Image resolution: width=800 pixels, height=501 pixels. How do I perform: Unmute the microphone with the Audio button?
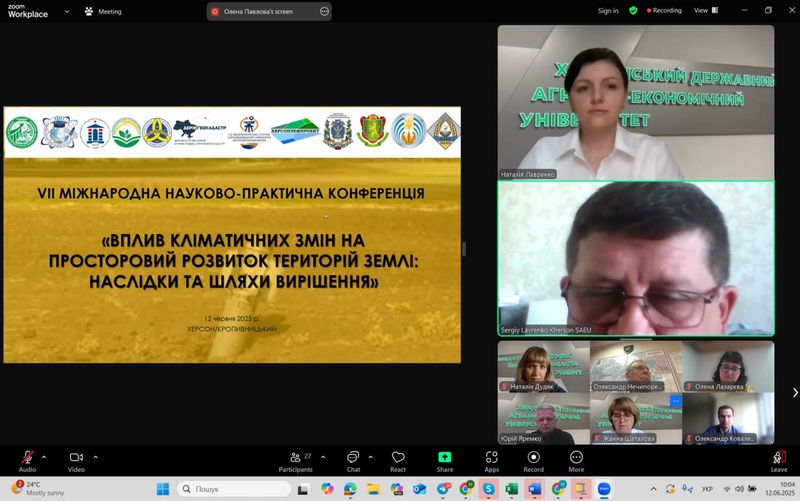point(27,459)
